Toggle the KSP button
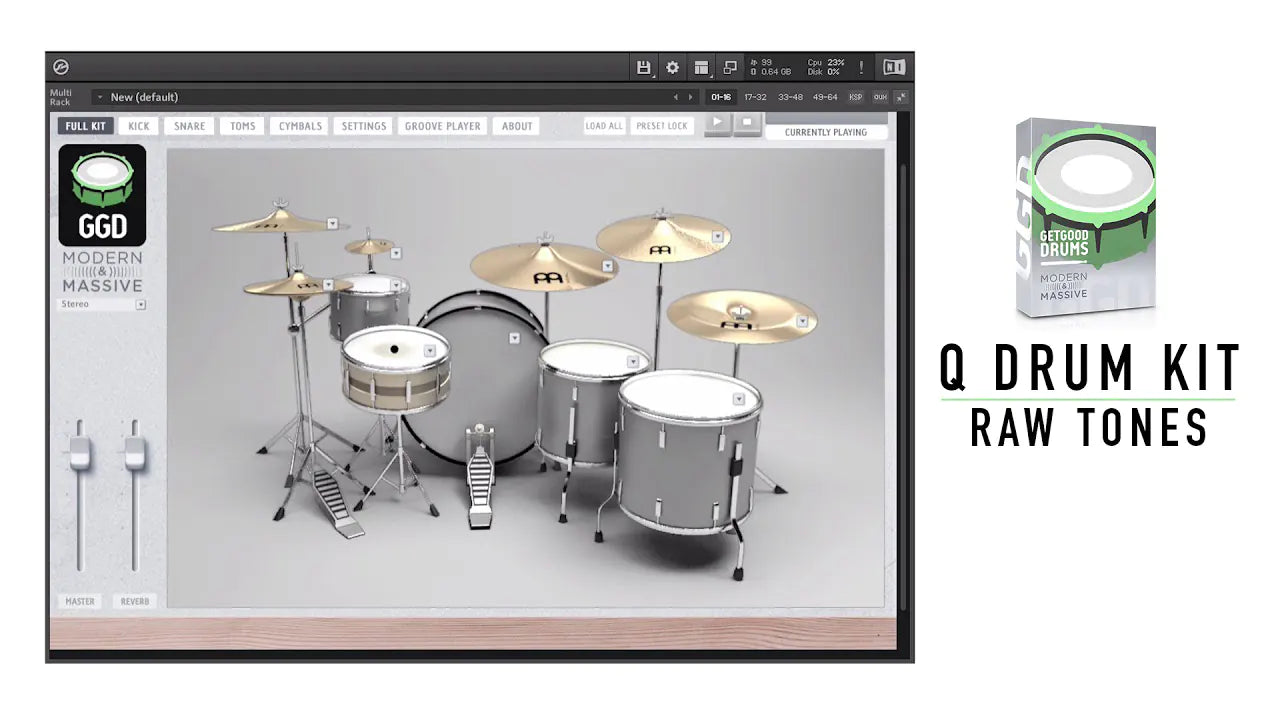Viewport: 1280px width, 720px height. click(x=856, y=97)
